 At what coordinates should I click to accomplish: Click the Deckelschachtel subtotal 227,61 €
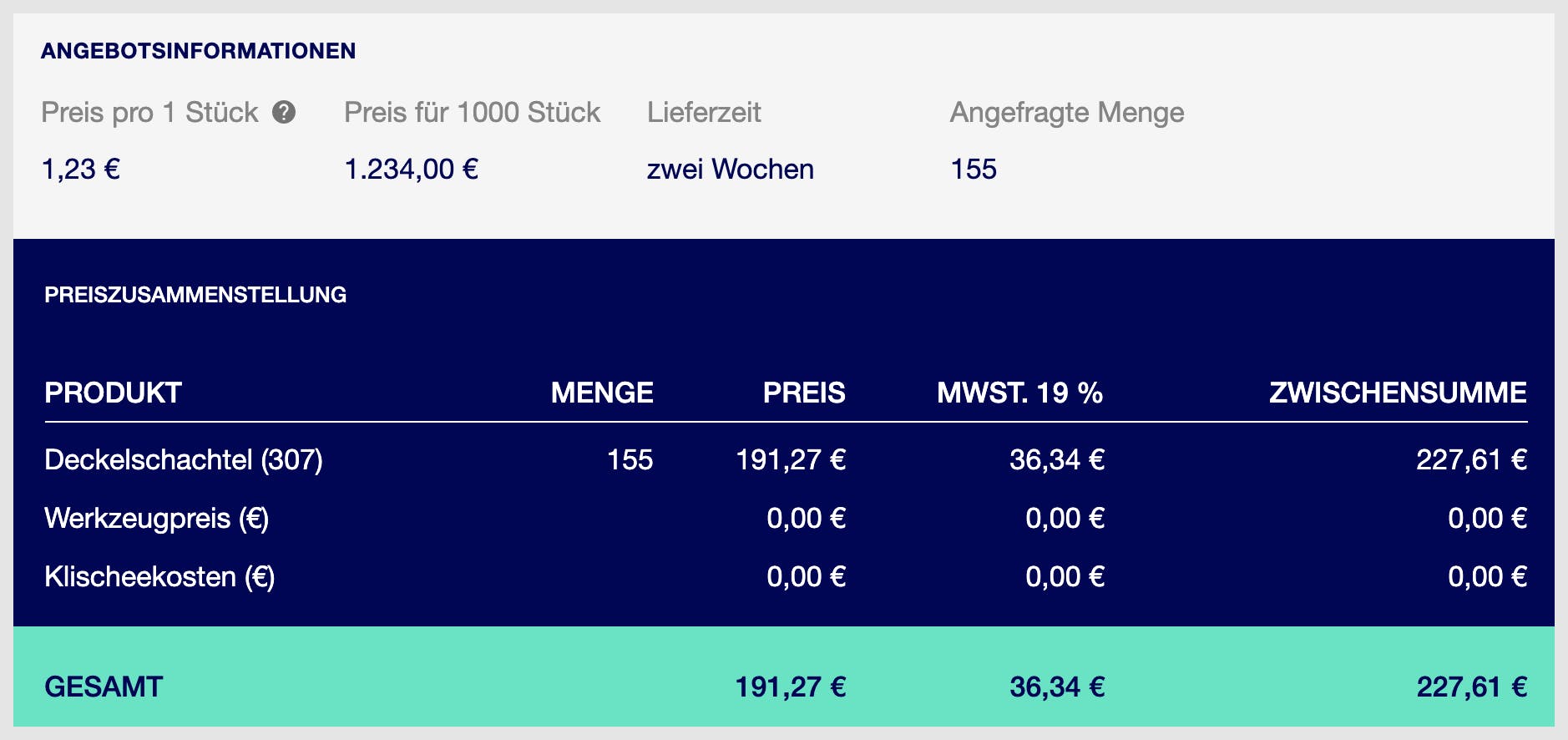point(1471,459)
